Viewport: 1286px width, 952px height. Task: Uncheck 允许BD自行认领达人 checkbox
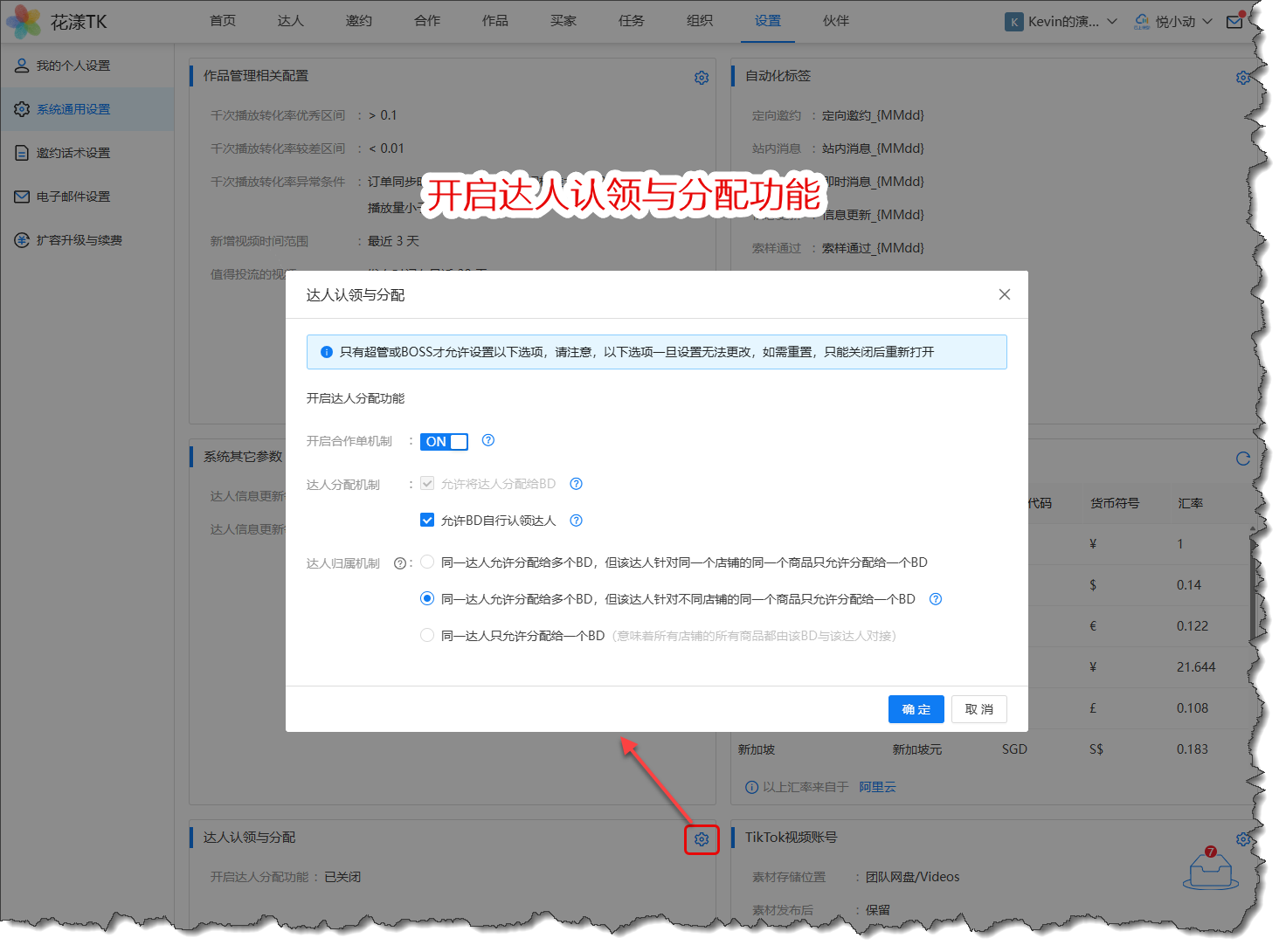427,521
